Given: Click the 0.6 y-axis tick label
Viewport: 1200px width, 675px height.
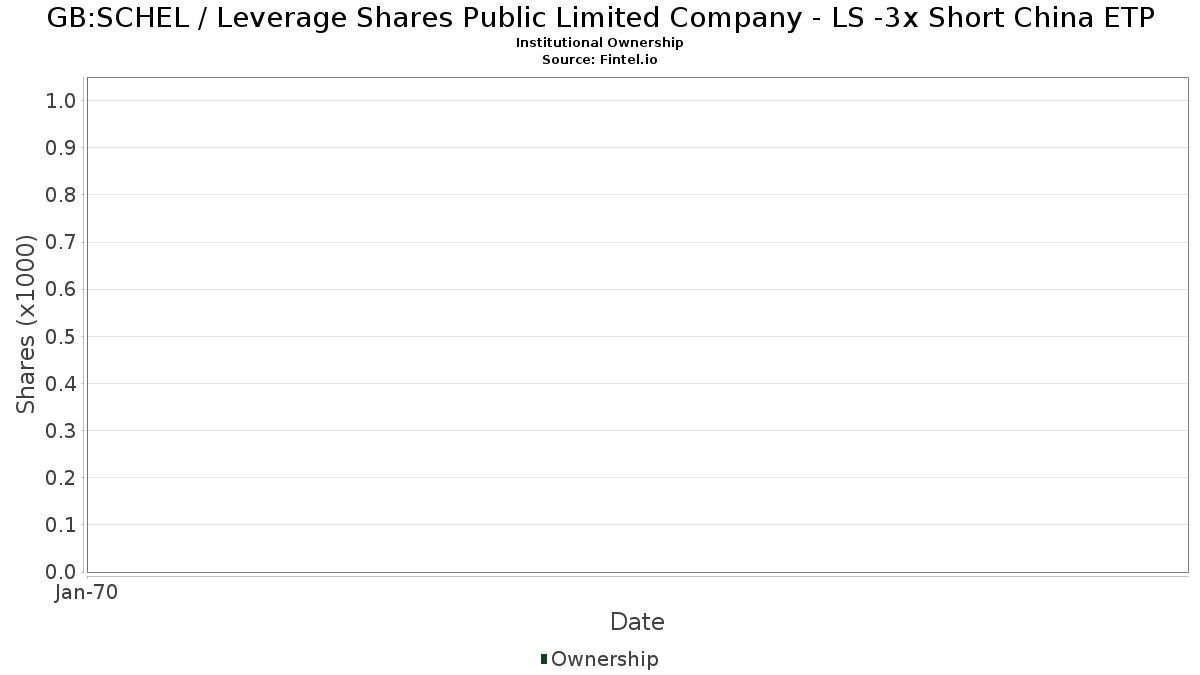Looking at the screenshot, I should (61, 289).
